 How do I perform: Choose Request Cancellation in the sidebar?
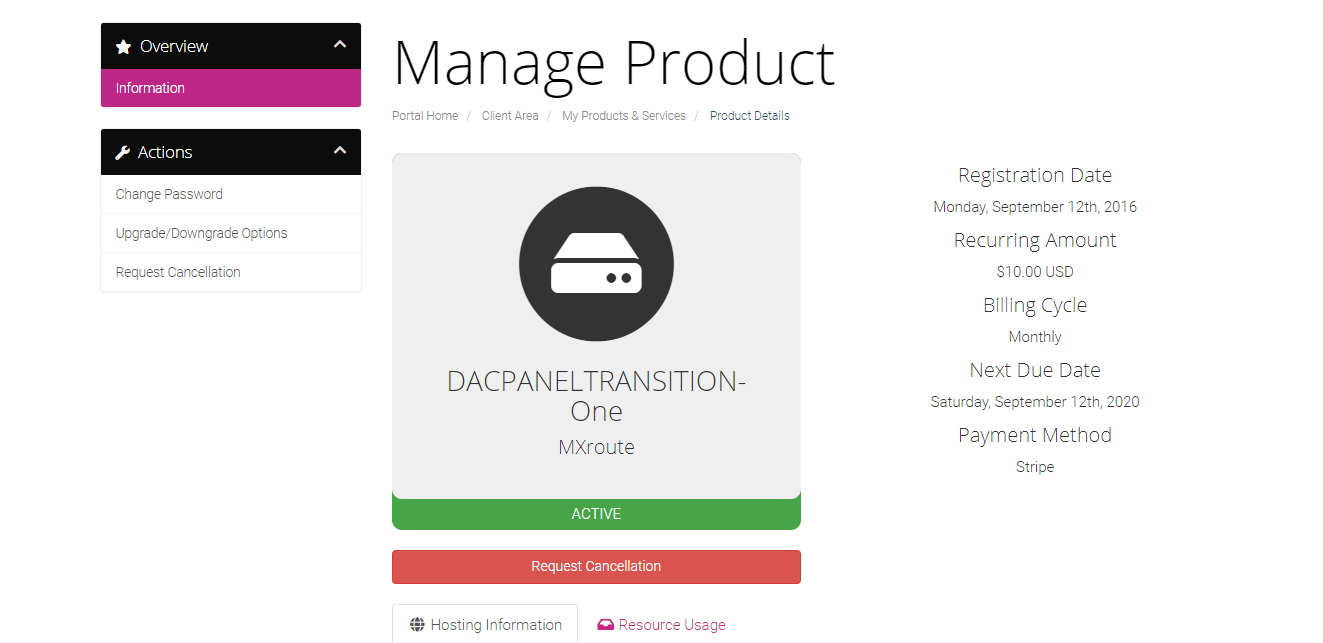pos(231,272)
